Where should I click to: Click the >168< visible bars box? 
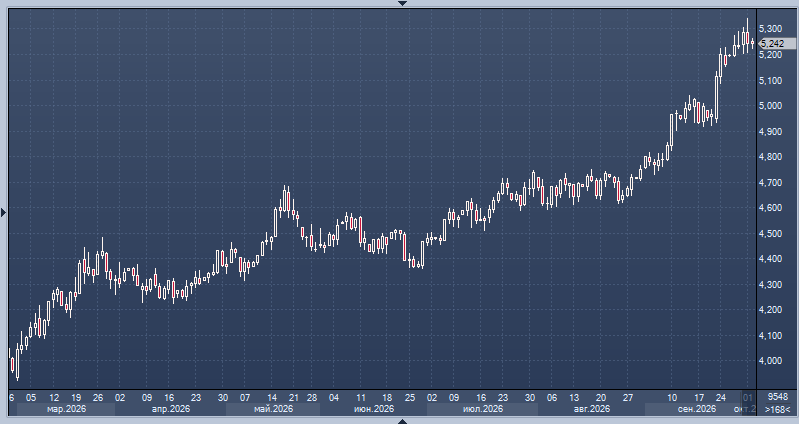click(778, 409)
